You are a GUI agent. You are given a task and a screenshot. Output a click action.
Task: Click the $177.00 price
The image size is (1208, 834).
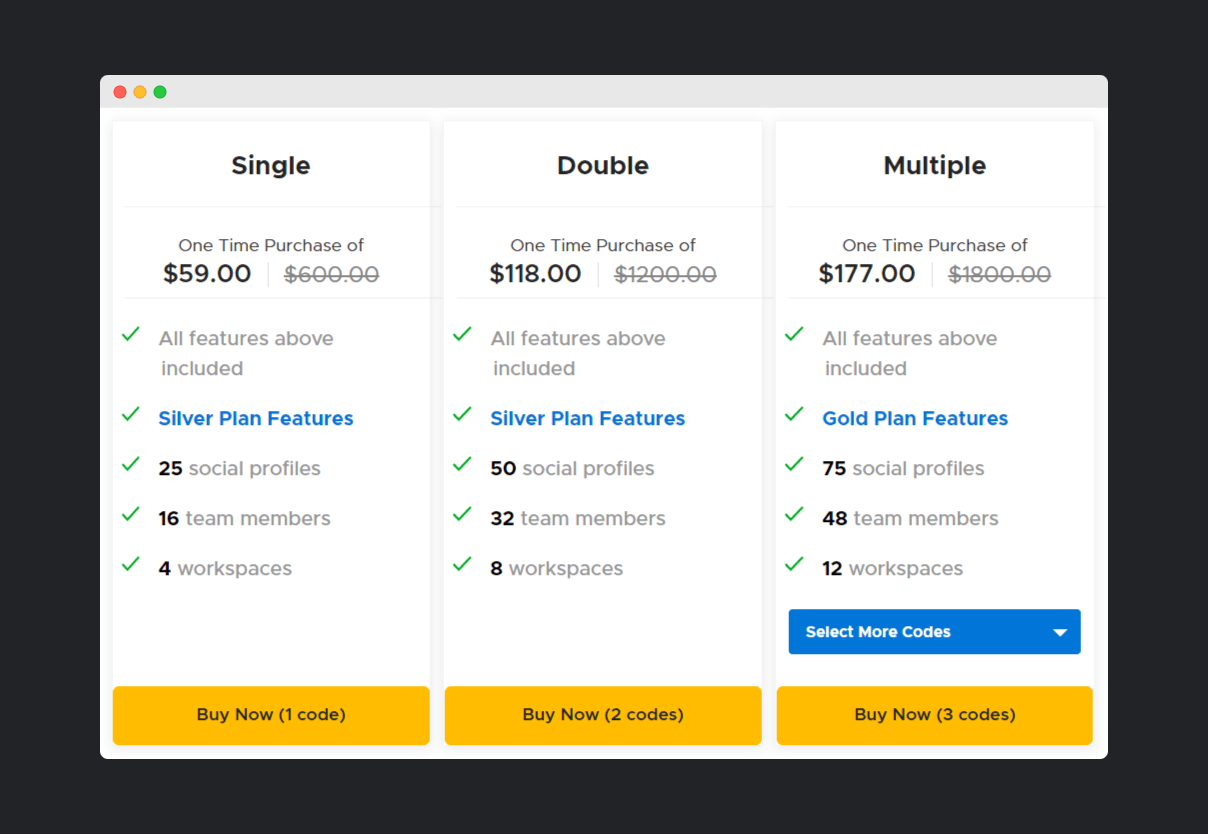tap(867, 274)
